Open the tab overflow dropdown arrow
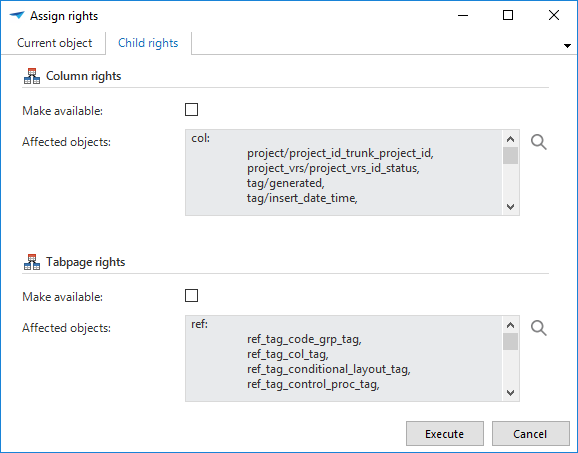The height and width of the screenshot is (453, 578). coord(567,46)
